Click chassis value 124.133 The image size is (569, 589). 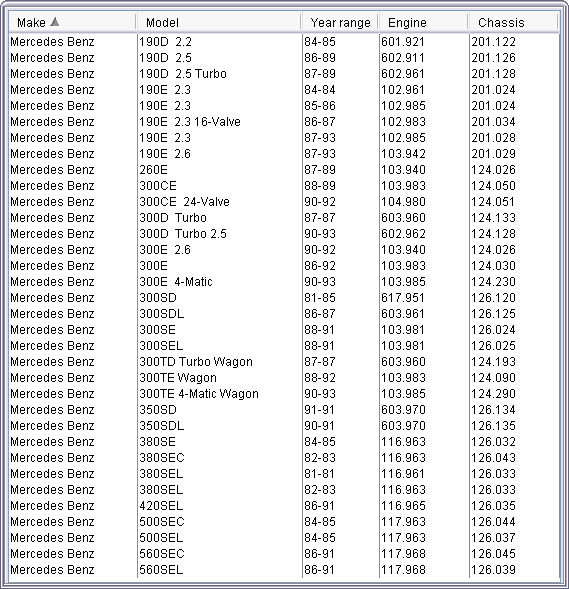point(494,218)
